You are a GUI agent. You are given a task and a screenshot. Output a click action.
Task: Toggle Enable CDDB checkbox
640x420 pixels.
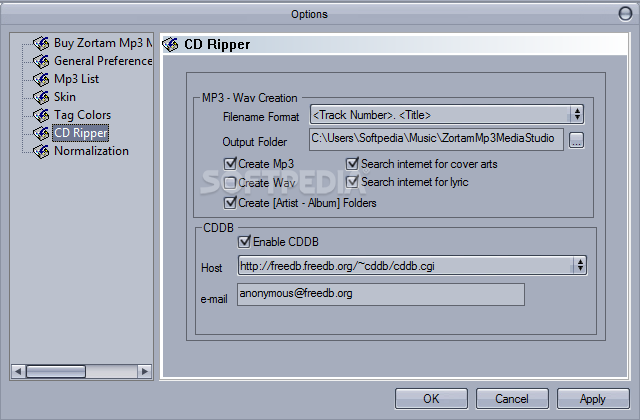pyautogui.click(x=244, y=242)
